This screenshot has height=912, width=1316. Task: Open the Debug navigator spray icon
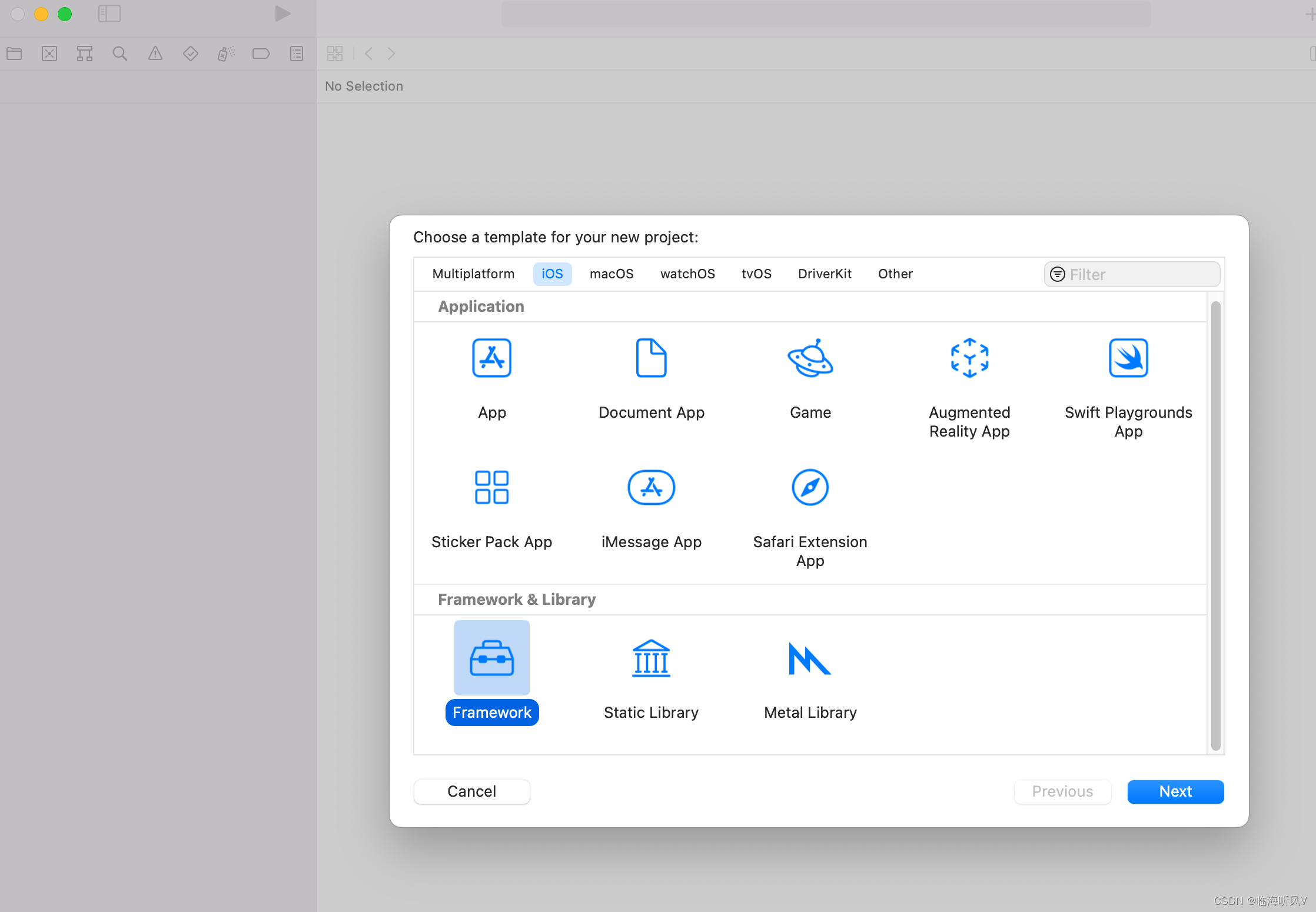tap(226, 54)
